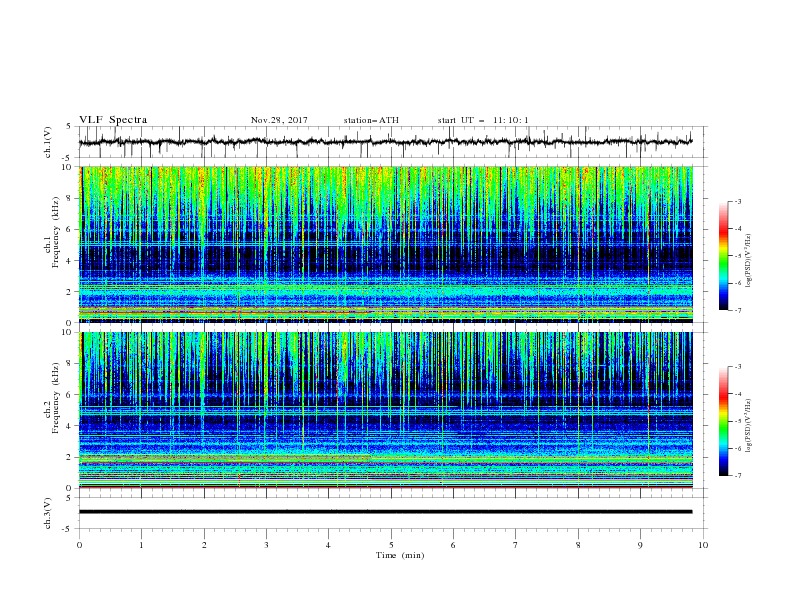Click the "VLF Spectra" plot title
Viewport: 792px width, 612px height.
(x=113, y=120)
